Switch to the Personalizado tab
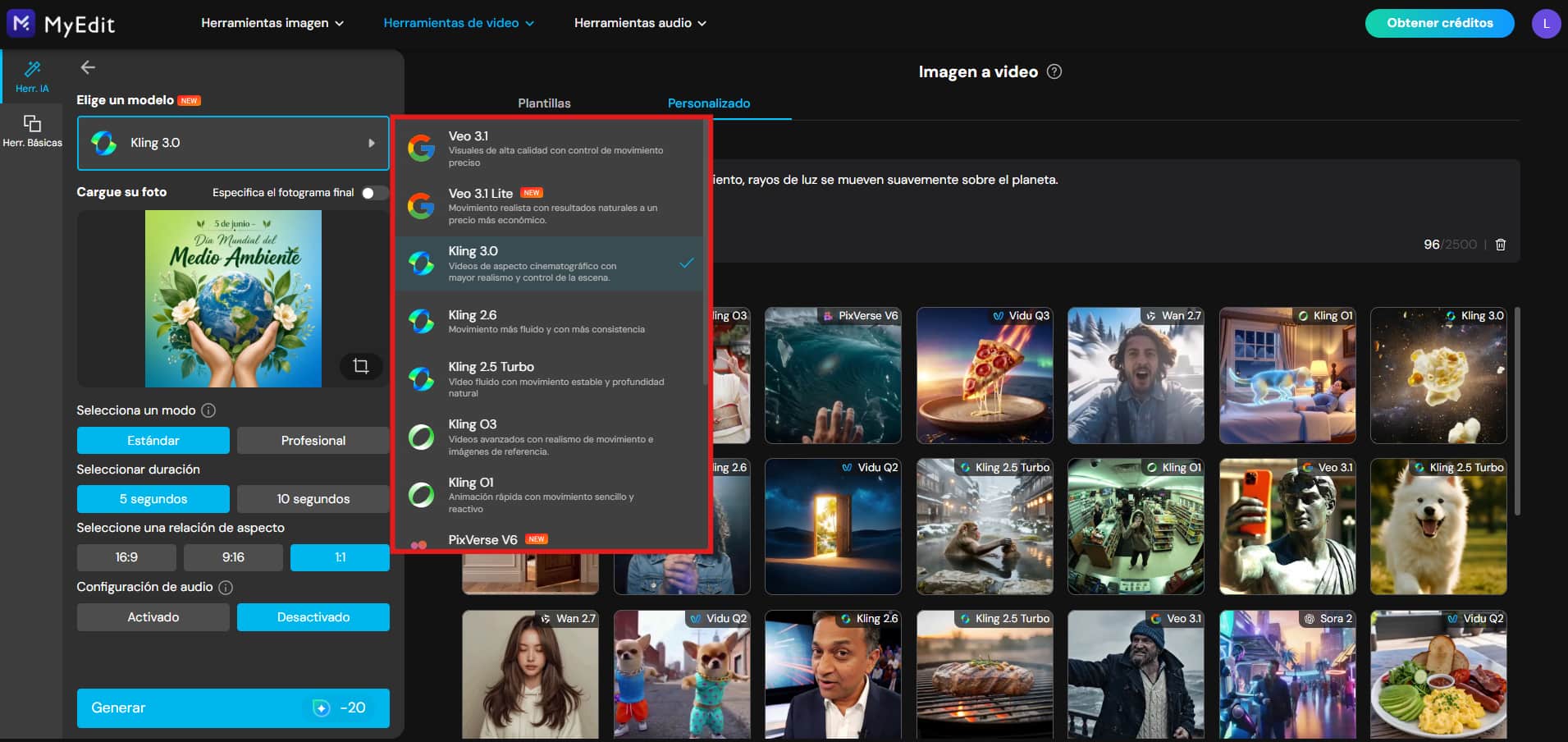 tap(709, 103)
